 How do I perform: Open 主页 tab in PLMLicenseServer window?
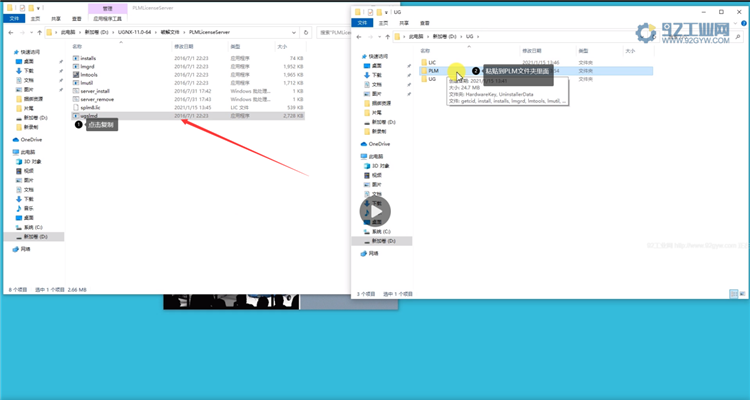[x=35, y=19]
